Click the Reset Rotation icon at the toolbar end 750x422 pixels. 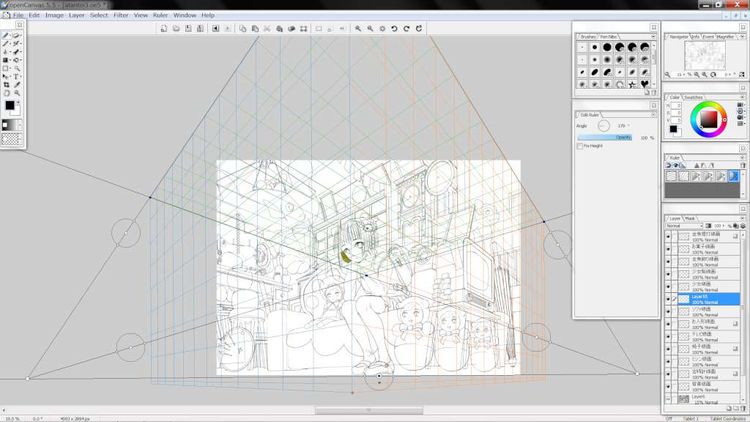(419, 29)
